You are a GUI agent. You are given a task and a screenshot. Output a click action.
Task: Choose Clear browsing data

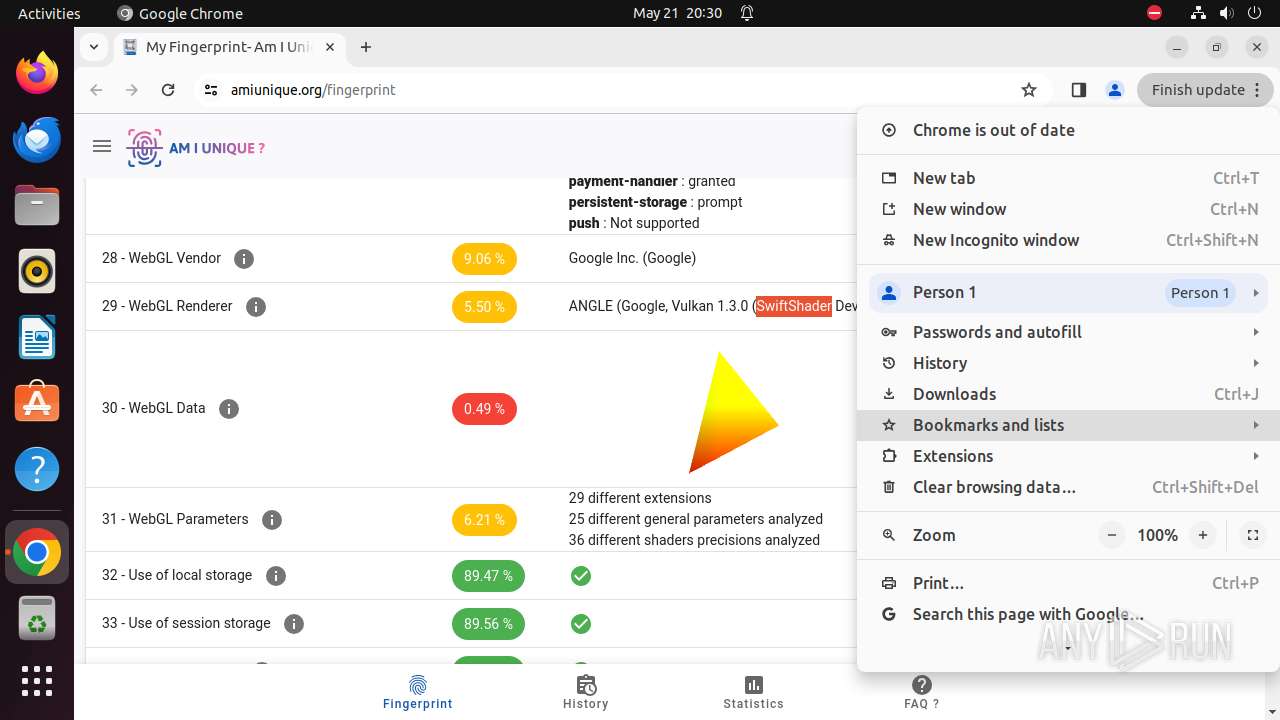click(x=1068, y=487)
